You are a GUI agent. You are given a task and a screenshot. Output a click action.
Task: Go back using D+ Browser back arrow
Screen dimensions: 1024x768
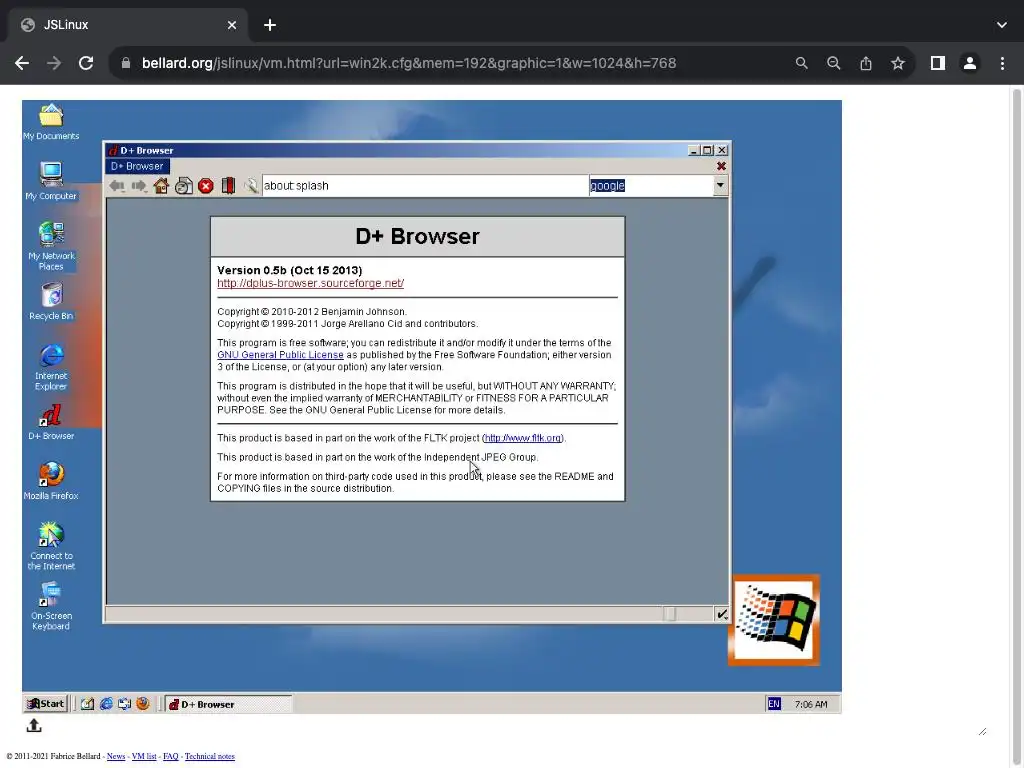(x=117, y=186)
